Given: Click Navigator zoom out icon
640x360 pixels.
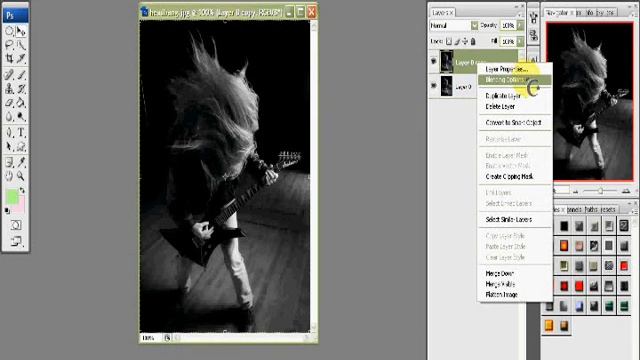Looking at the screenshot, I should coord(576,191).
